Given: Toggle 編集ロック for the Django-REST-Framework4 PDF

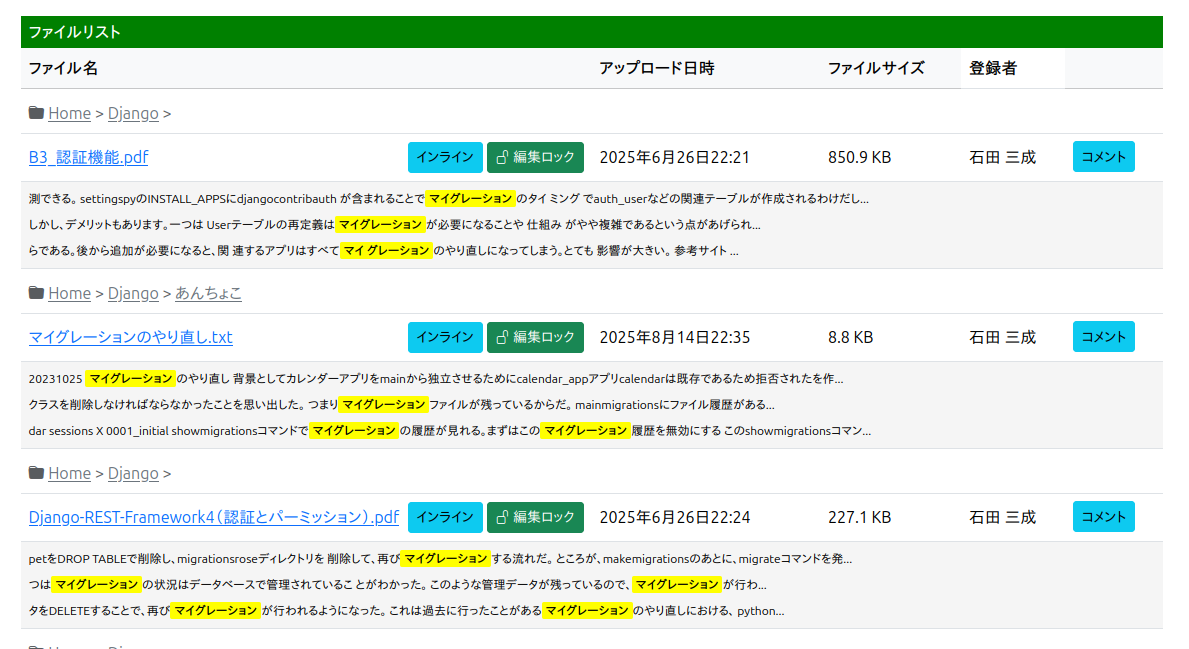Looking at the screenshot, I should coord(535,517).
